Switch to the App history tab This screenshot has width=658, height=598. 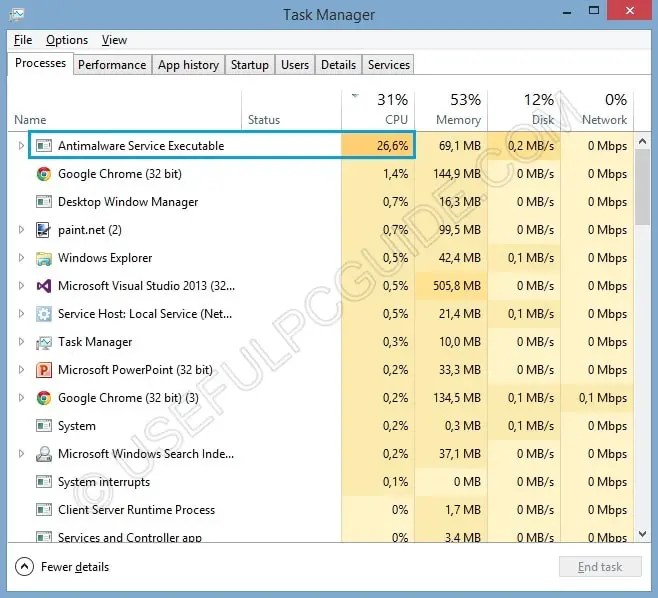click(188, 65)
